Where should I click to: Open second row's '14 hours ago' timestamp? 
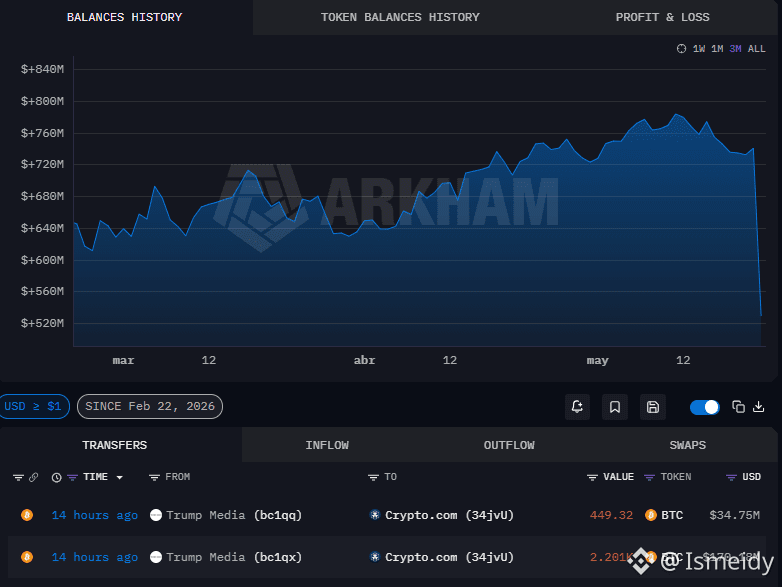point(95,557)
